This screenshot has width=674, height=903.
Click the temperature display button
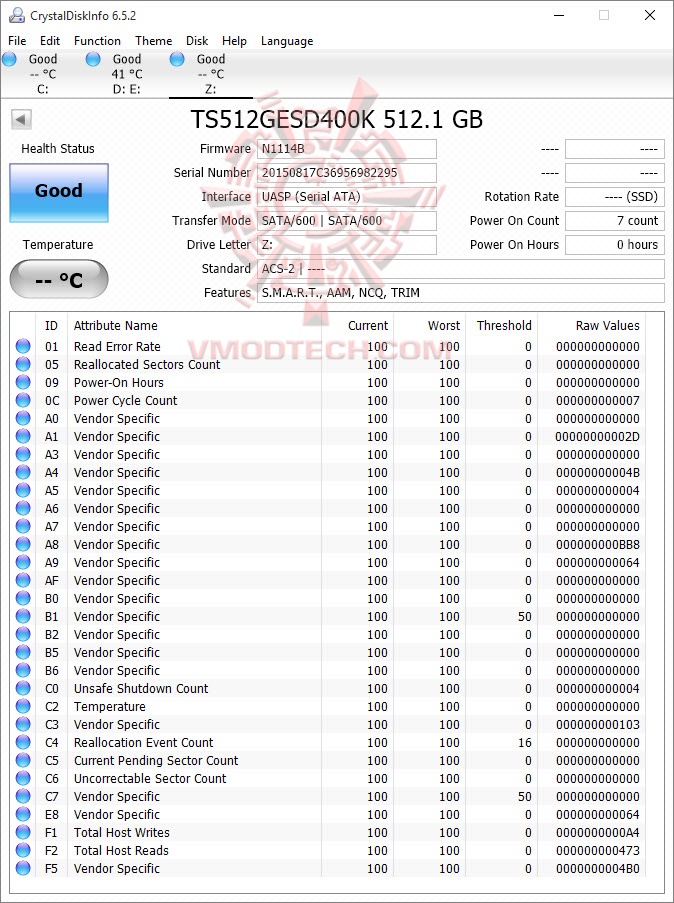(59, 280)
